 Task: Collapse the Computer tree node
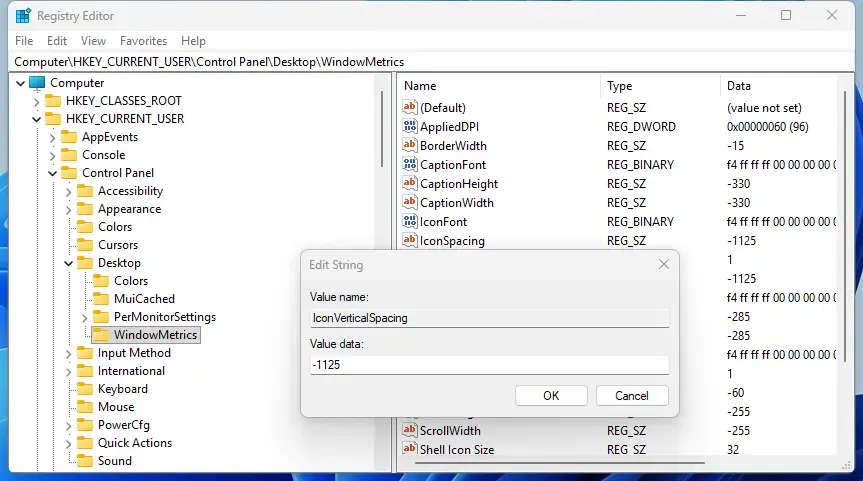coord(20,83)
